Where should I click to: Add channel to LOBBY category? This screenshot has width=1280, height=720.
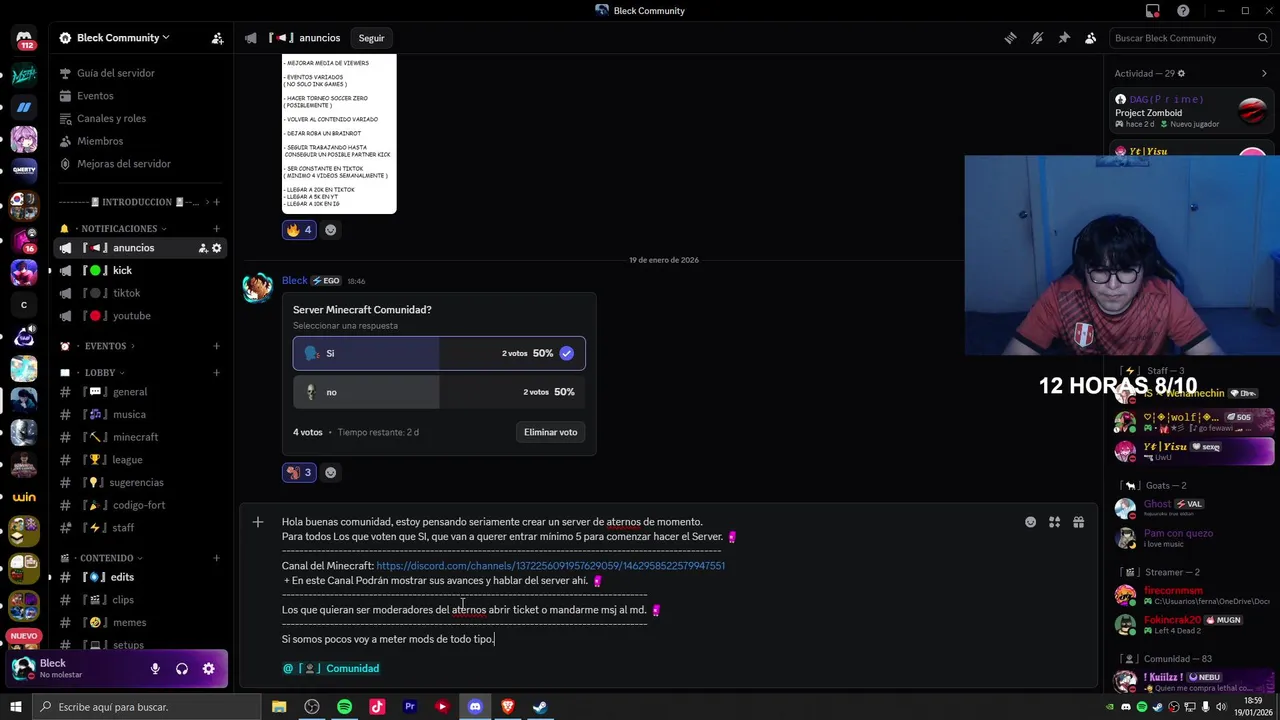(x=216, y=373)
